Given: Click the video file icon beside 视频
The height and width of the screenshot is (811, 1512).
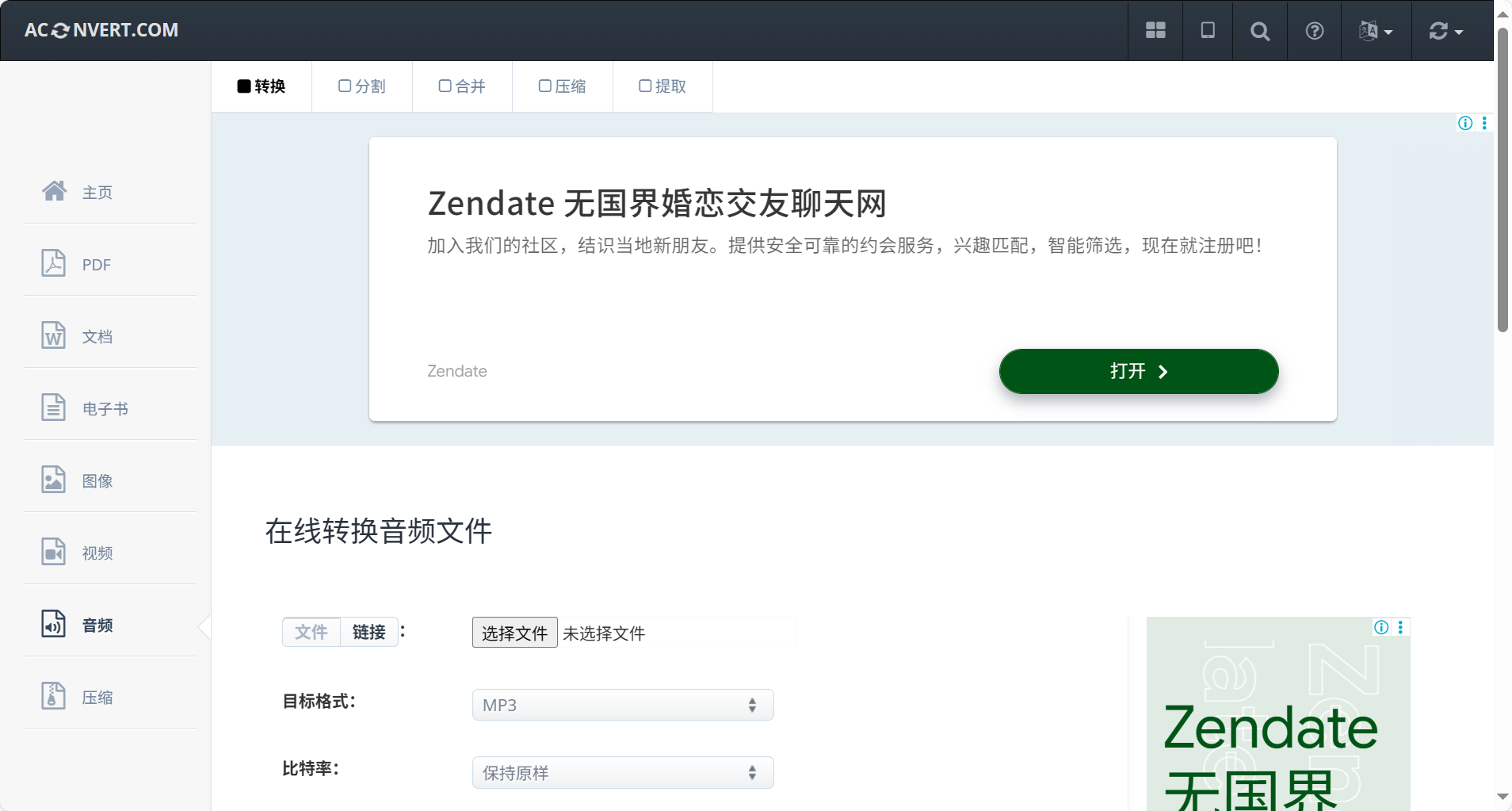Looking at the screenshot, I should (53, 551).
